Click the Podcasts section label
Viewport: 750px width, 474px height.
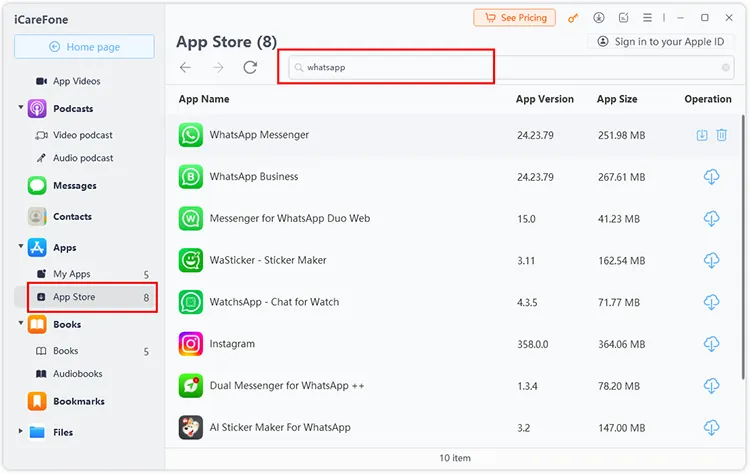[73, 109]
